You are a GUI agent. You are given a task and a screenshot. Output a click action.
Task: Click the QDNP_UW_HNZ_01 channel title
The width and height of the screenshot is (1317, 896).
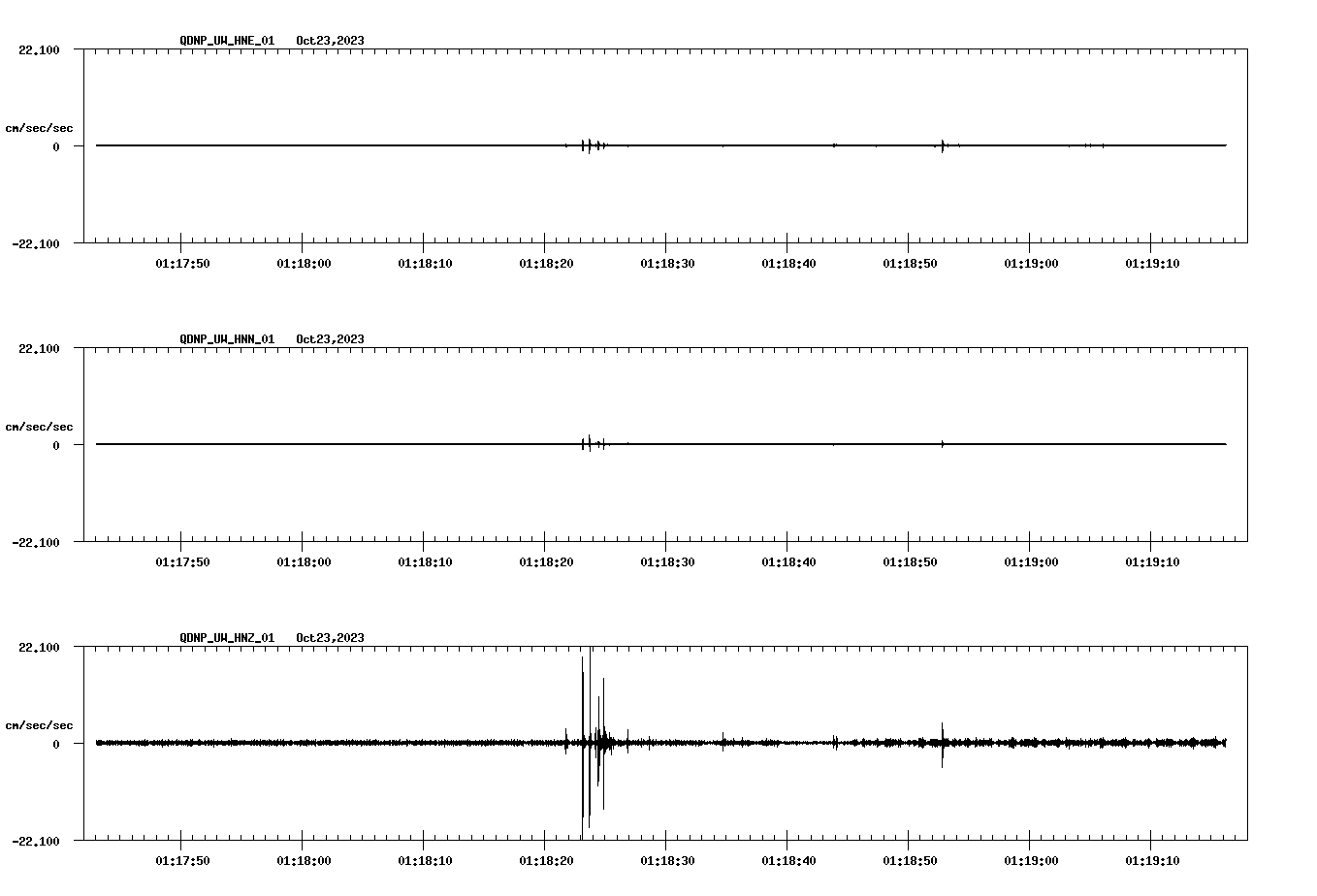227,638
